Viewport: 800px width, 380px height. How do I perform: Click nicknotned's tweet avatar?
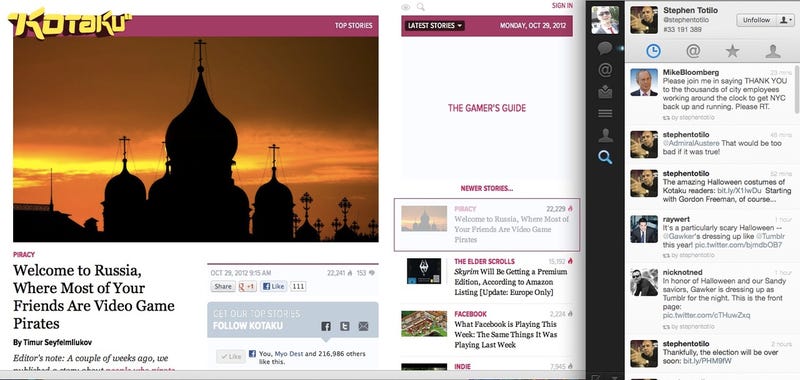tap(644, 282)
